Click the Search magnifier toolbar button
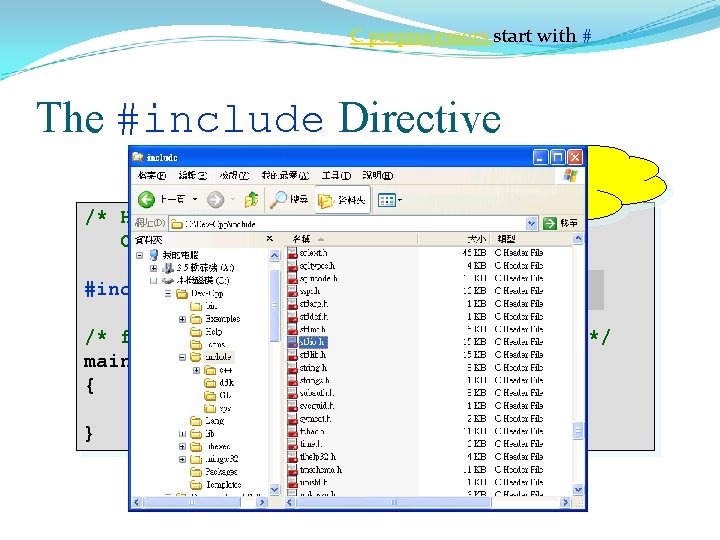 [289, 199]
